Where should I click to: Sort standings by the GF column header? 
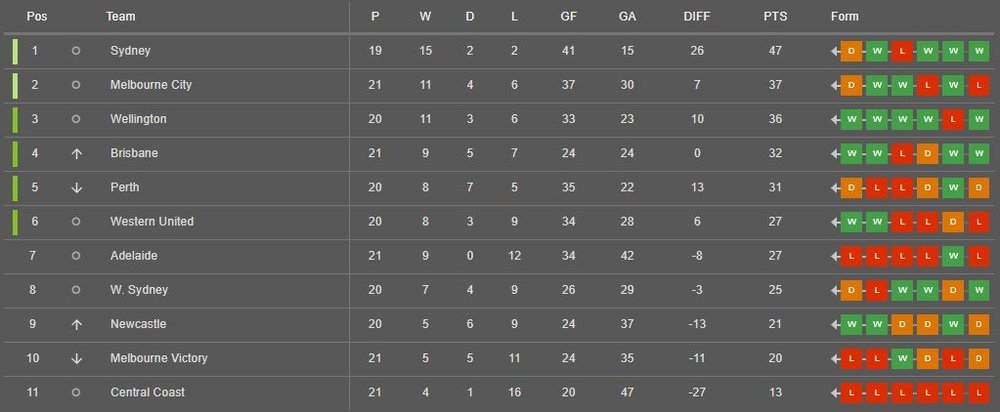[570, 17]
